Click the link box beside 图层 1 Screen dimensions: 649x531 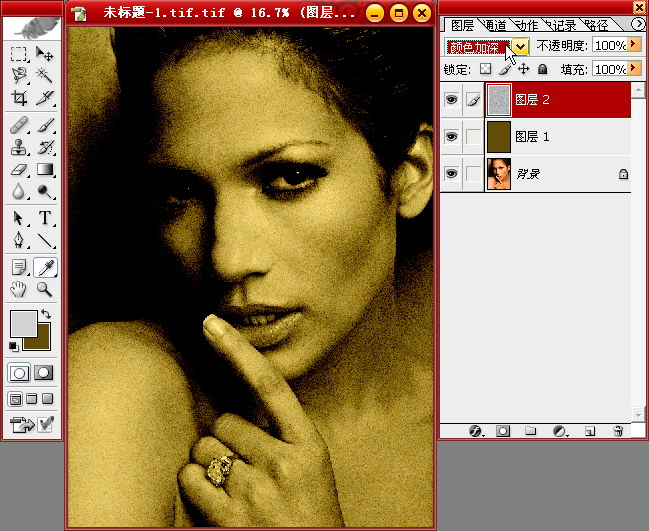click(x=473, y=136)
